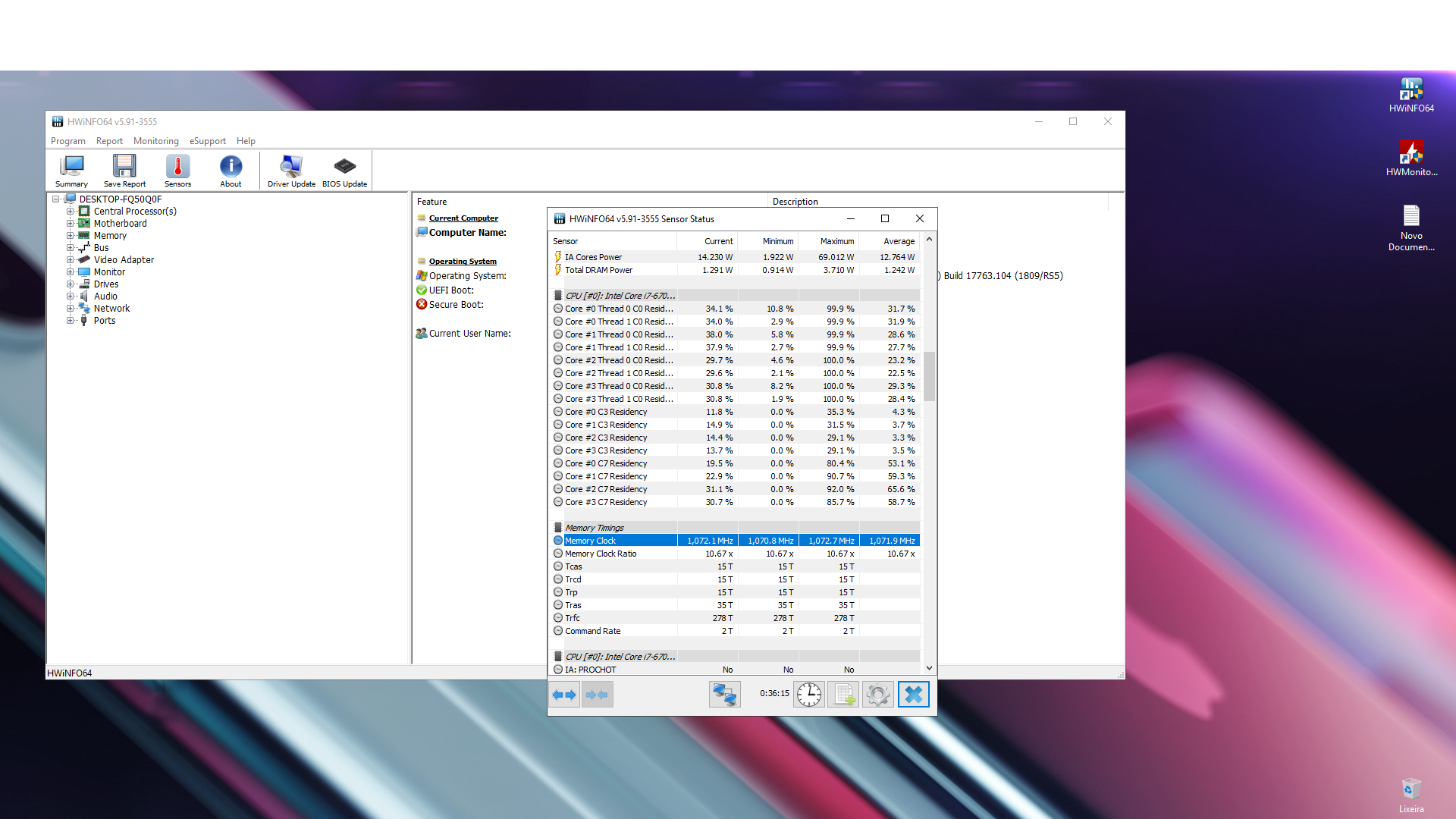Screen dimensions: 1456x819
Task: Click the Current Computer link
Action: (x=463, y=218)
